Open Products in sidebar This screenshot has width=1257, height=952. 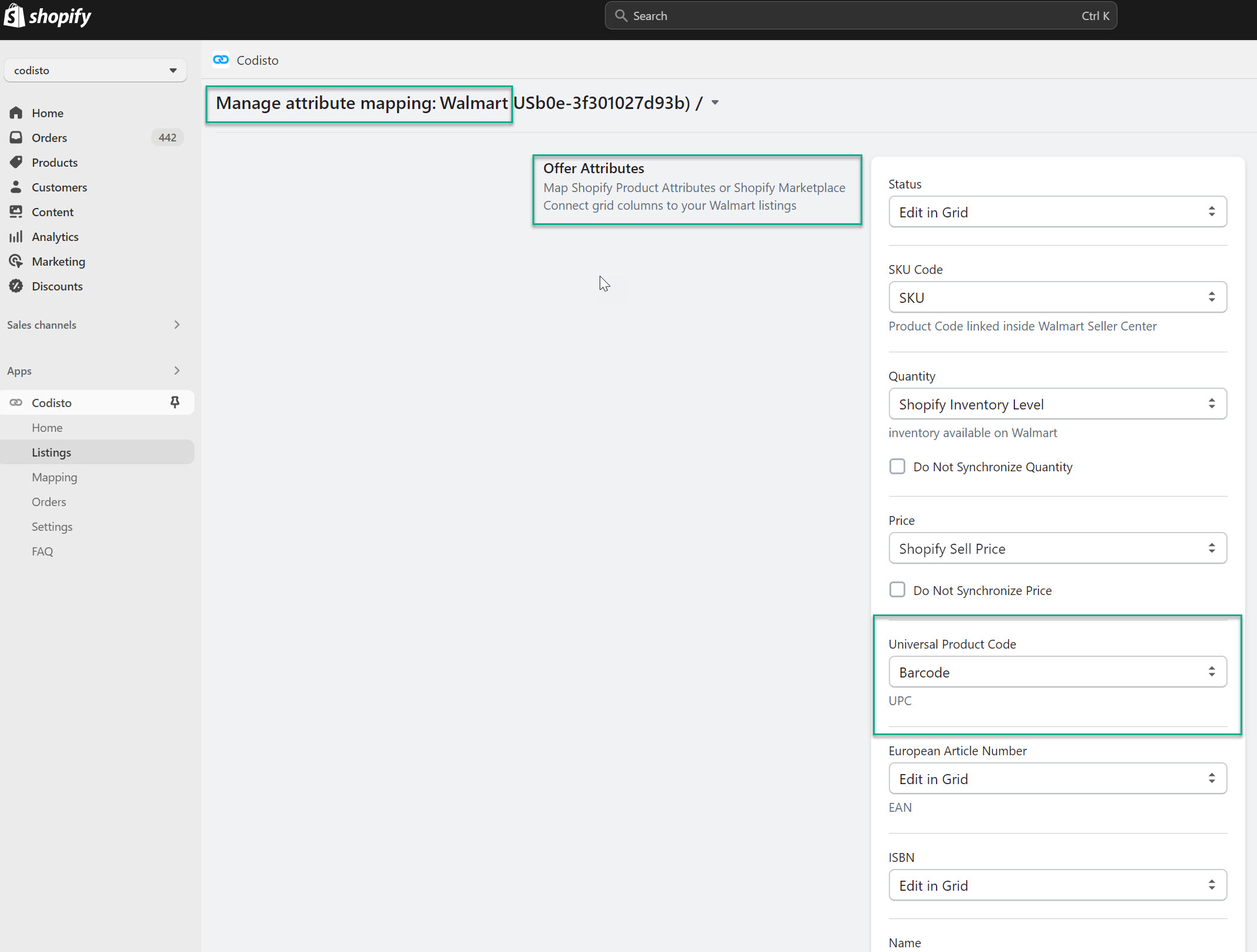pyautogui.click(x=55, y=162)
